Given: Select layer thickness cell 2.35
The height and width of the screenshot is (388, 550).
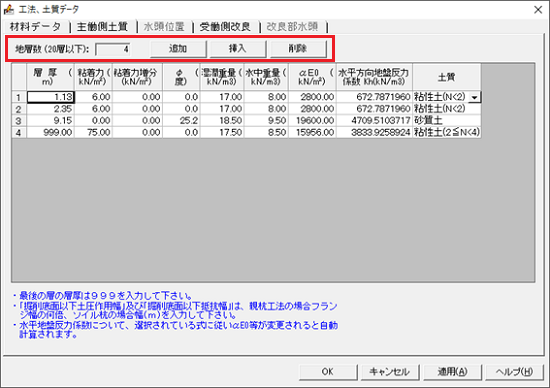Looking at the screenshot, I should click(x=51, y=109).
